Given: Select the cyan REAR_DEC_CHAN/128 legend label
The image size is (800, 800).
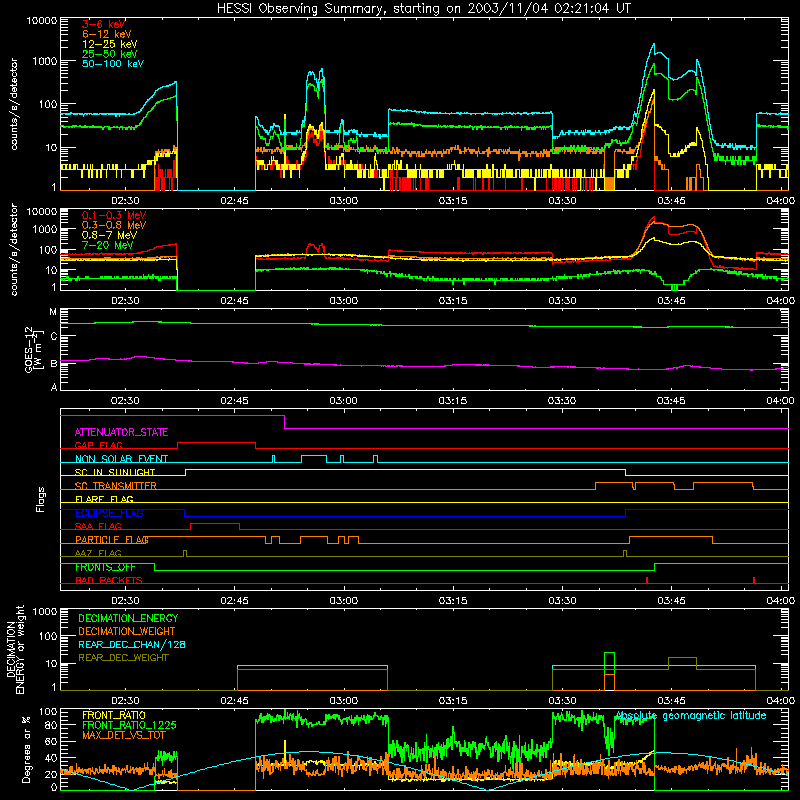Looking at the screenshot, I should point(132,645).
